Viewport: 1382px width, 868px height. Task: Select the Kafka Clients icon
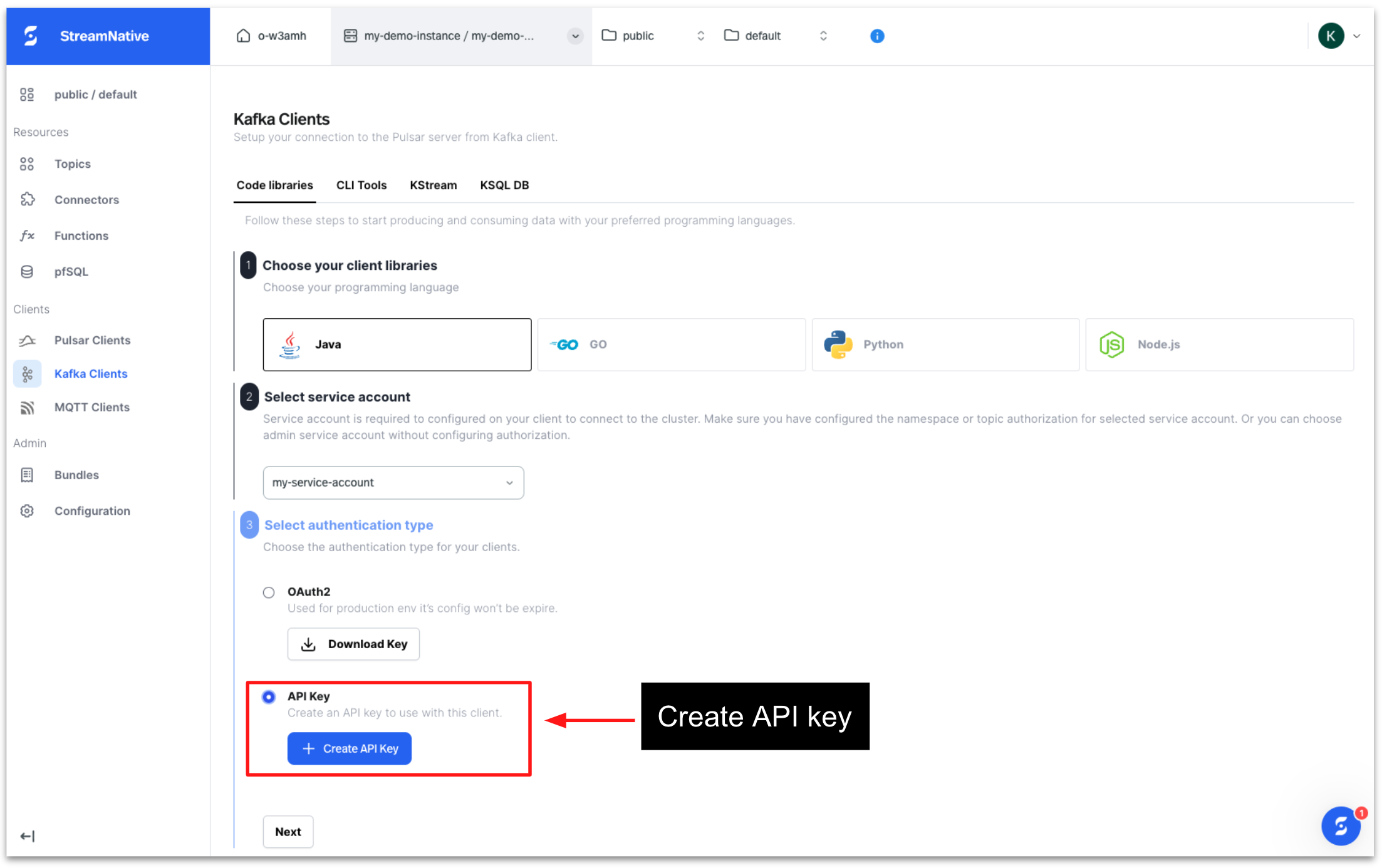(x=27, y=373)
